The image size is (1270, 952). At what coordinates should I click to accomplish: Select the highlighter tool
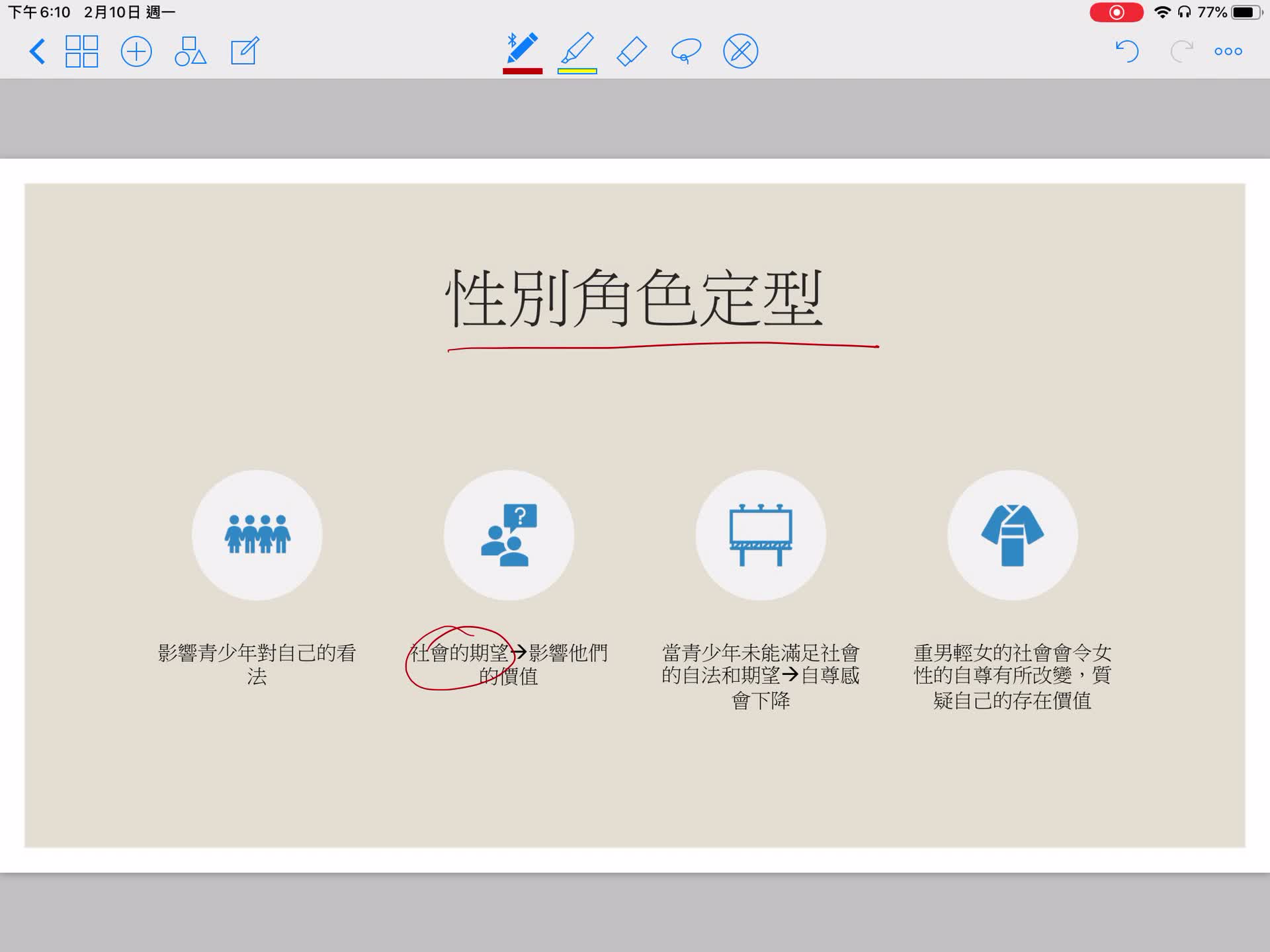pos(577,50)
